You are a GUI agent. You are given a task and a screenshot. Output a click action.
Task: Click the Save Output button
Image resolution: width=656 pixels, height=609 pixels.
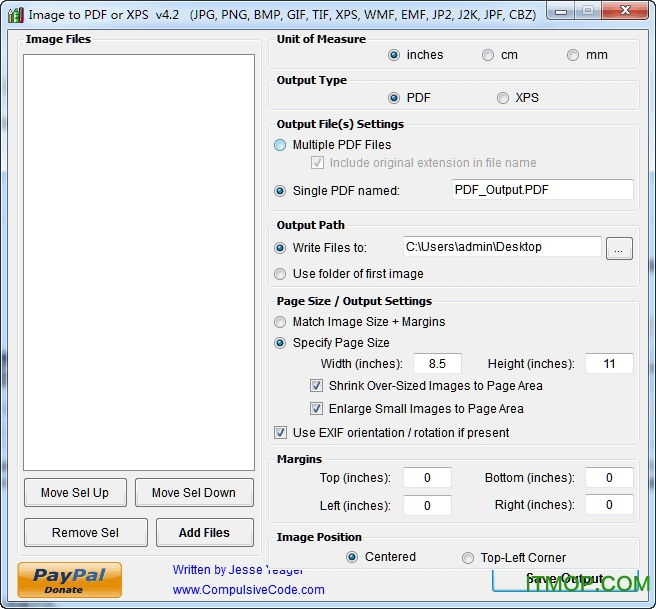point(565,580)
